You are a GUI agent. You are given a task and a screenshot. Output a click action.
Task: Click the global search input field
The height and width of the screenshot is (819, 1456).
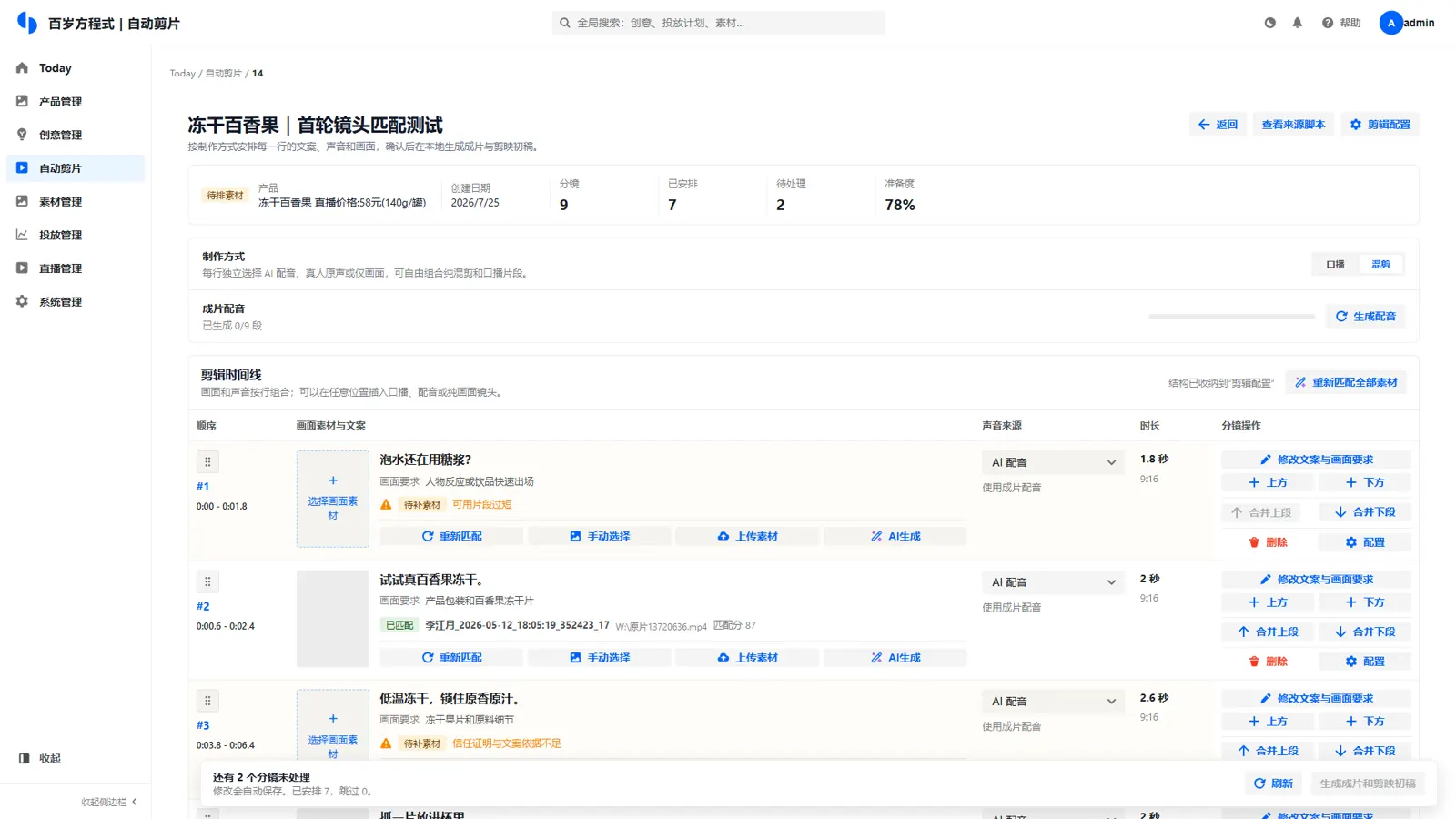pyautogui.click(x=718, y=23)
